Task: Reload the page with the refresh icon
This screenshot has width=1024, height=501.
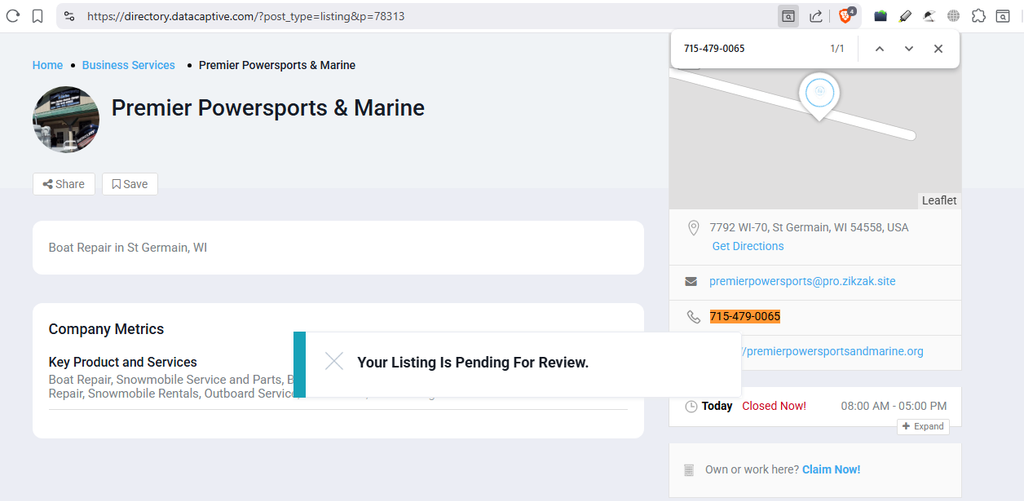Action: tap(12, 16)
